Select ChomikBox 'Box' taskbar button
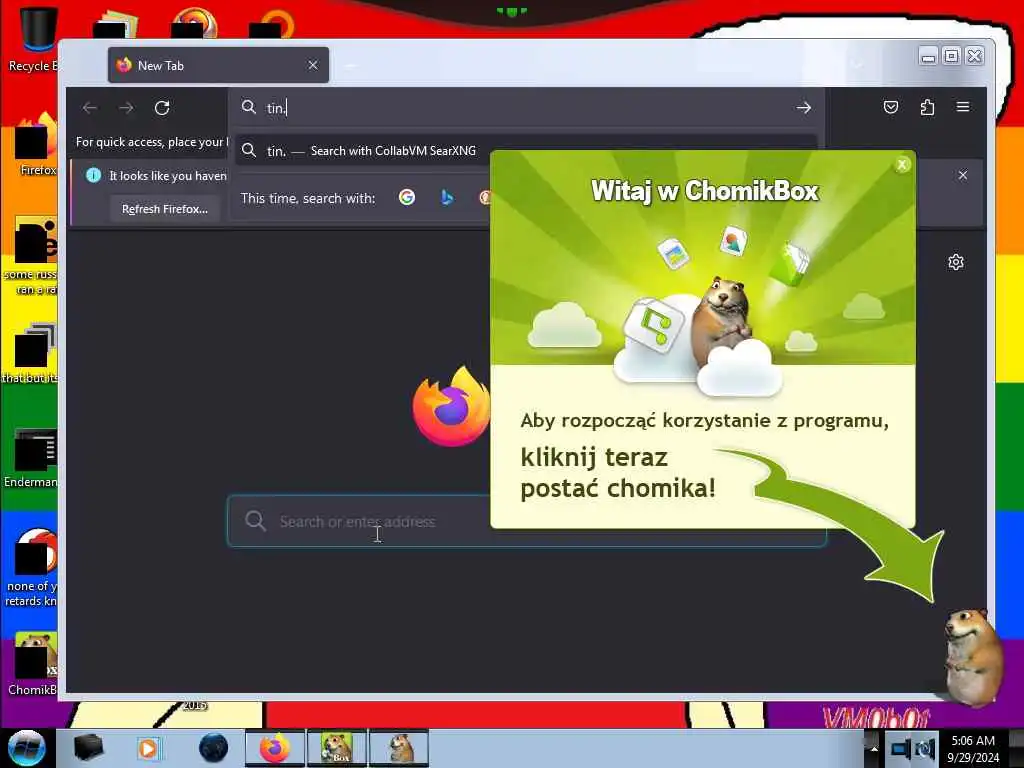1024x768 pixels. [337, 748]
